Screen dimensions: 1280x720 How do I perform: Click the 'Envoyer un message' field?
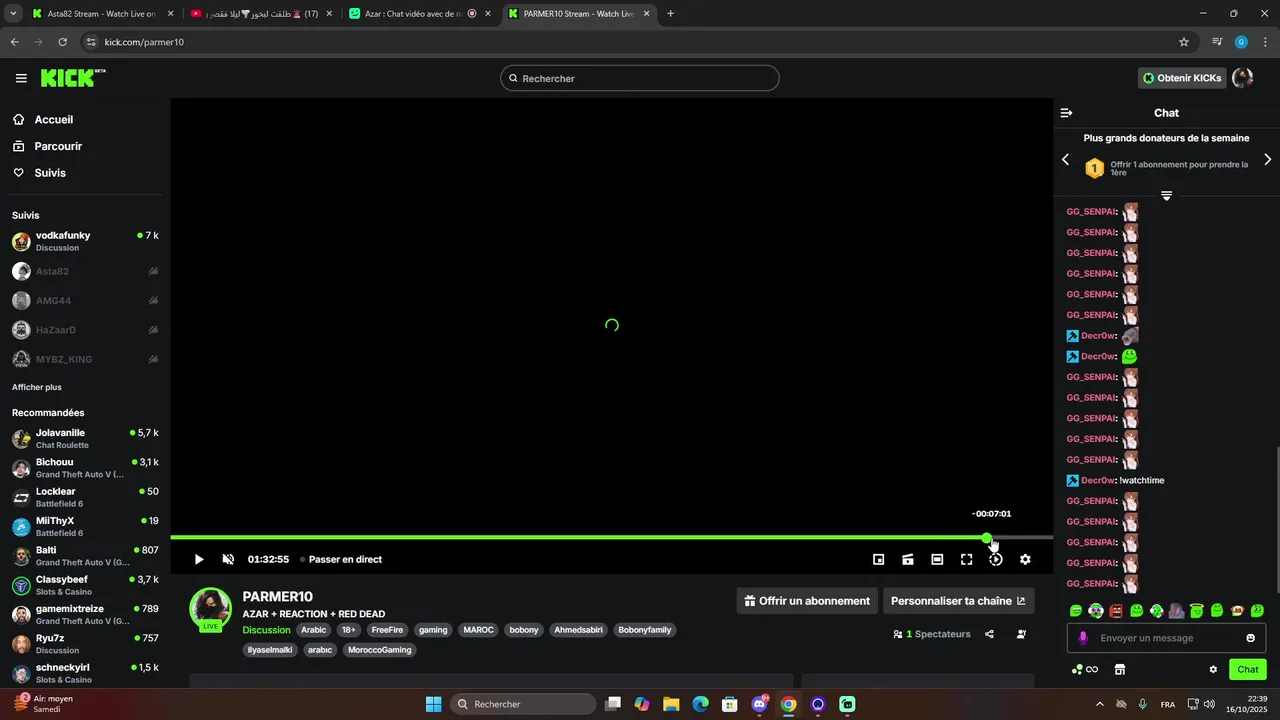pyautogui.click(x=1167, y=638)
